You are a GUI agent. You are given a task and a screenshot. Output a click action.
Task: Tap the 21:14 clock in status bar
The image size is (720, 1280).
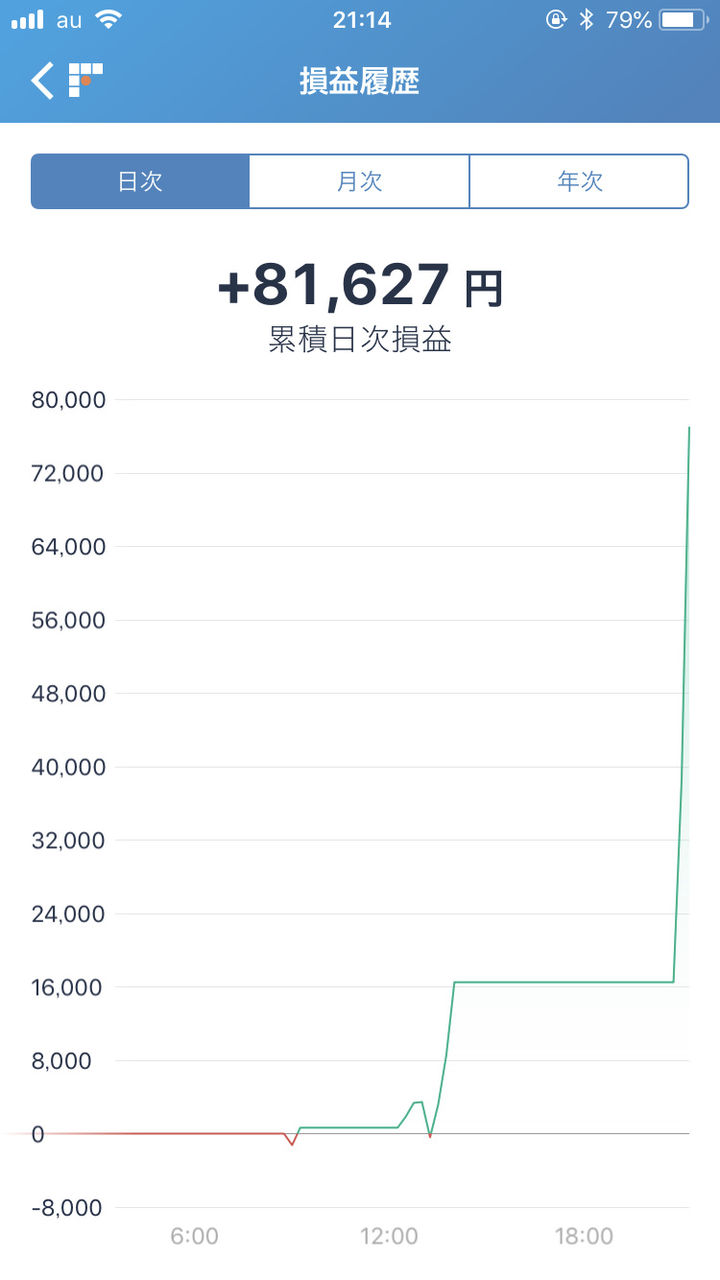point(360,19)
